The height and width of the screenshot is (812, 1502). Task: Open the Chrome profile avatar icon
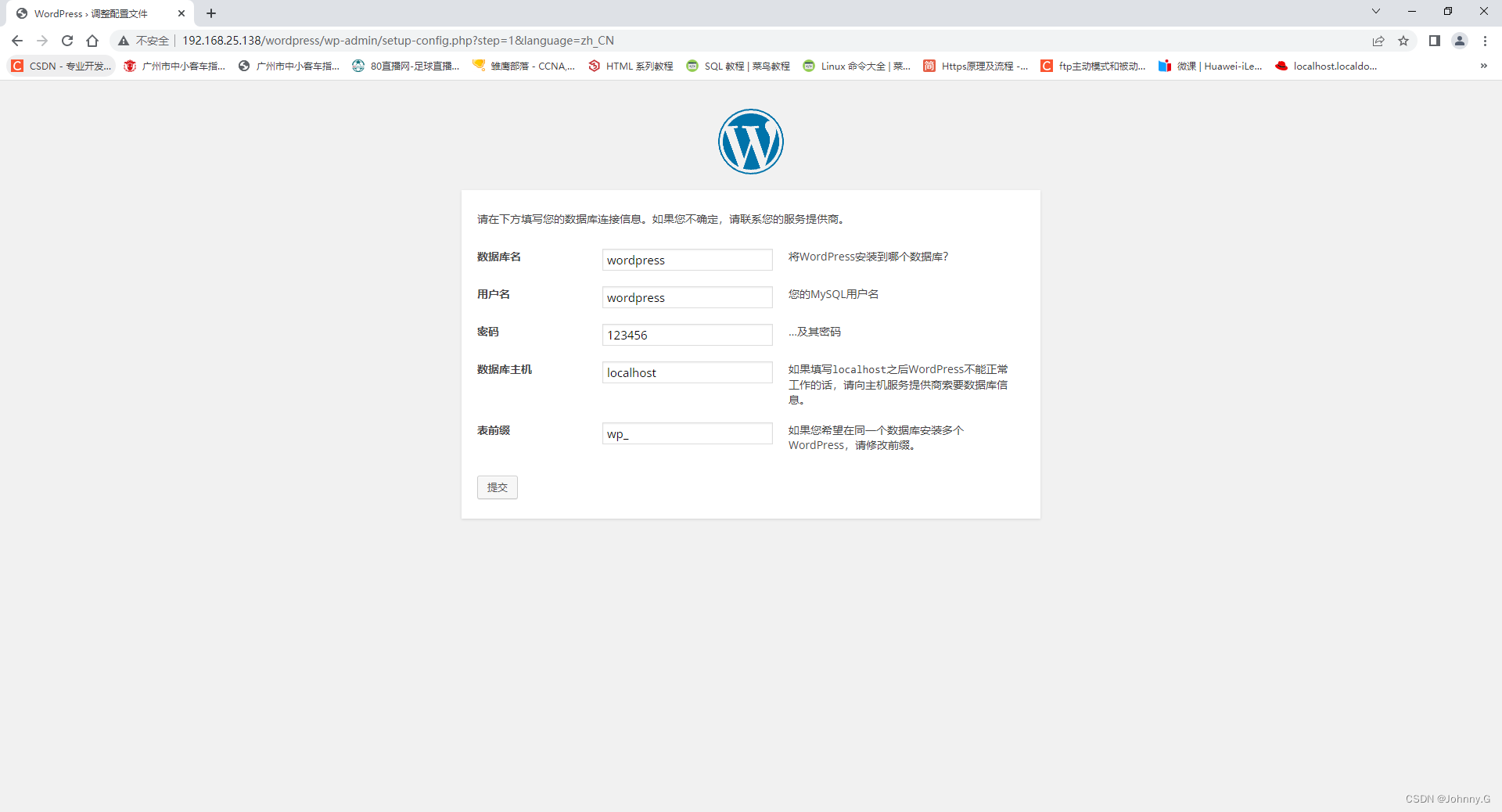[1460, 41]
